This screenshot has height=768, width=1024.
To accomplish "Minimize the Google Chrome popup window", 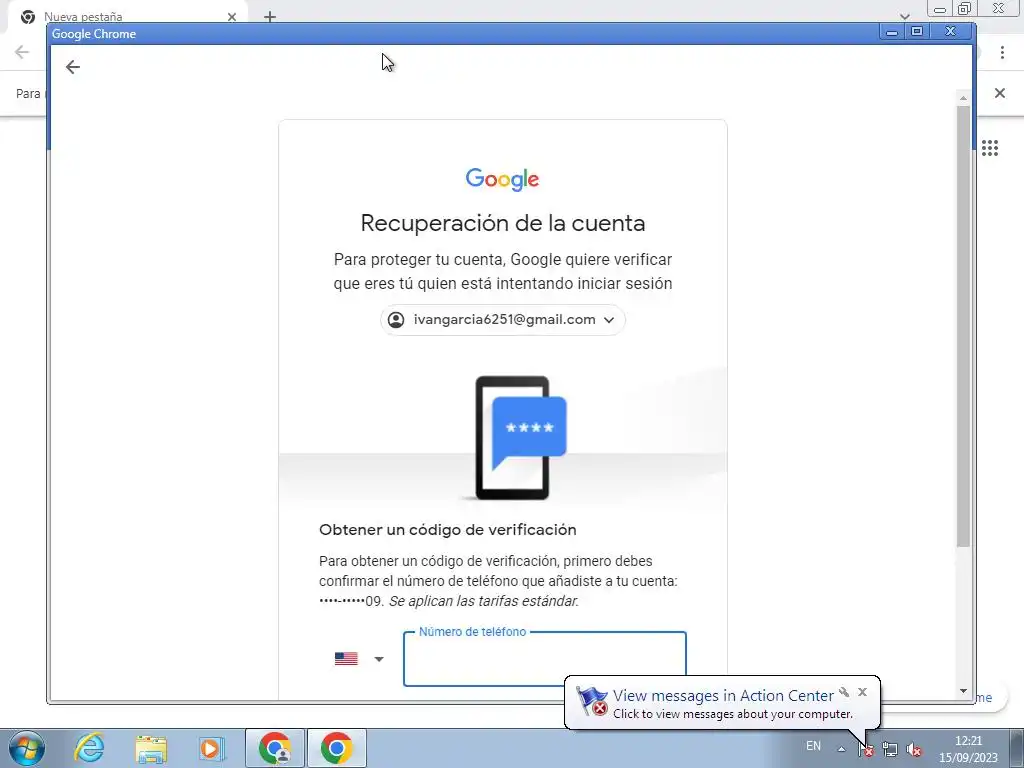I will (x=891, y=31).
